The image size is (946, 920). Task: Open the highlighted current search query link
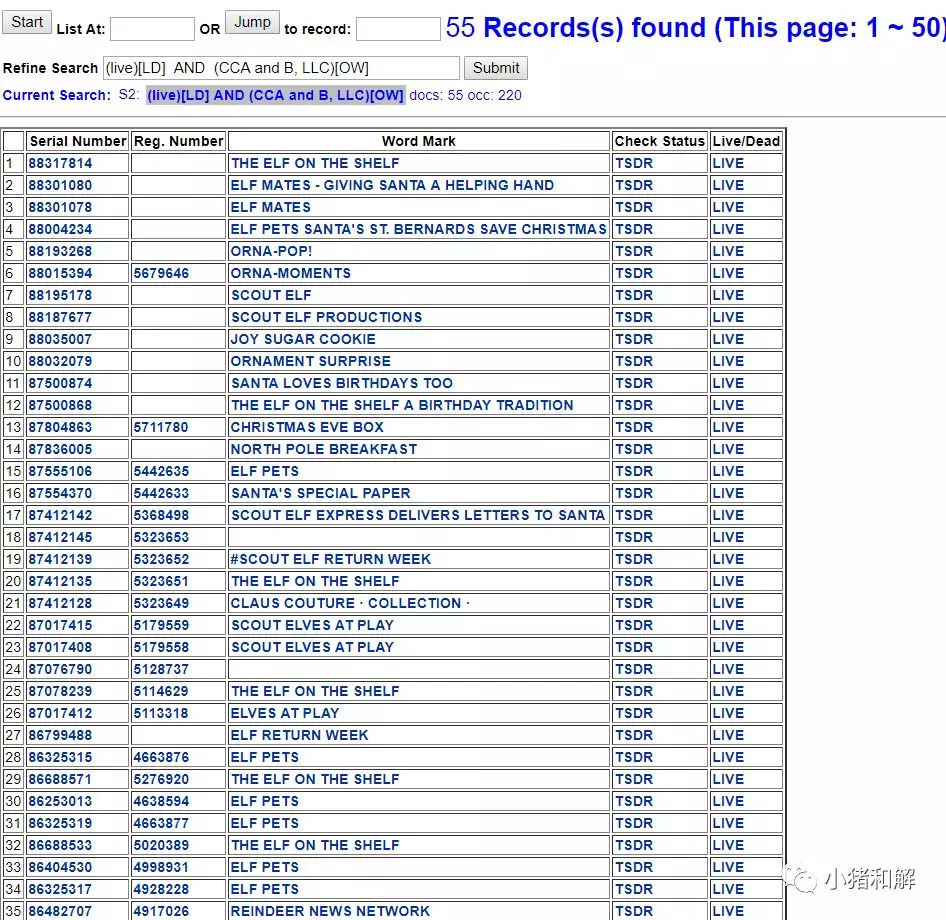pos(276,95)
